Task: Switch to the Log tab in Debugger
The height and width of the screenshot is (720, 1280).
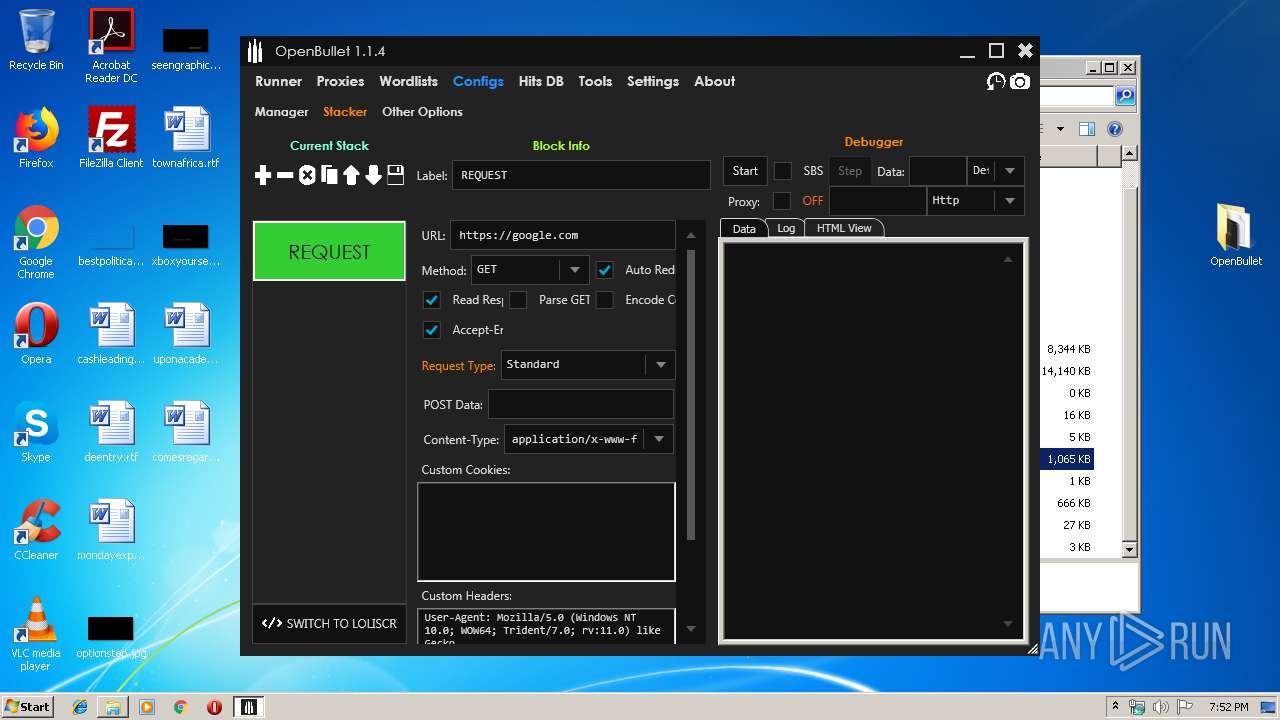Action: coord(786,228)
